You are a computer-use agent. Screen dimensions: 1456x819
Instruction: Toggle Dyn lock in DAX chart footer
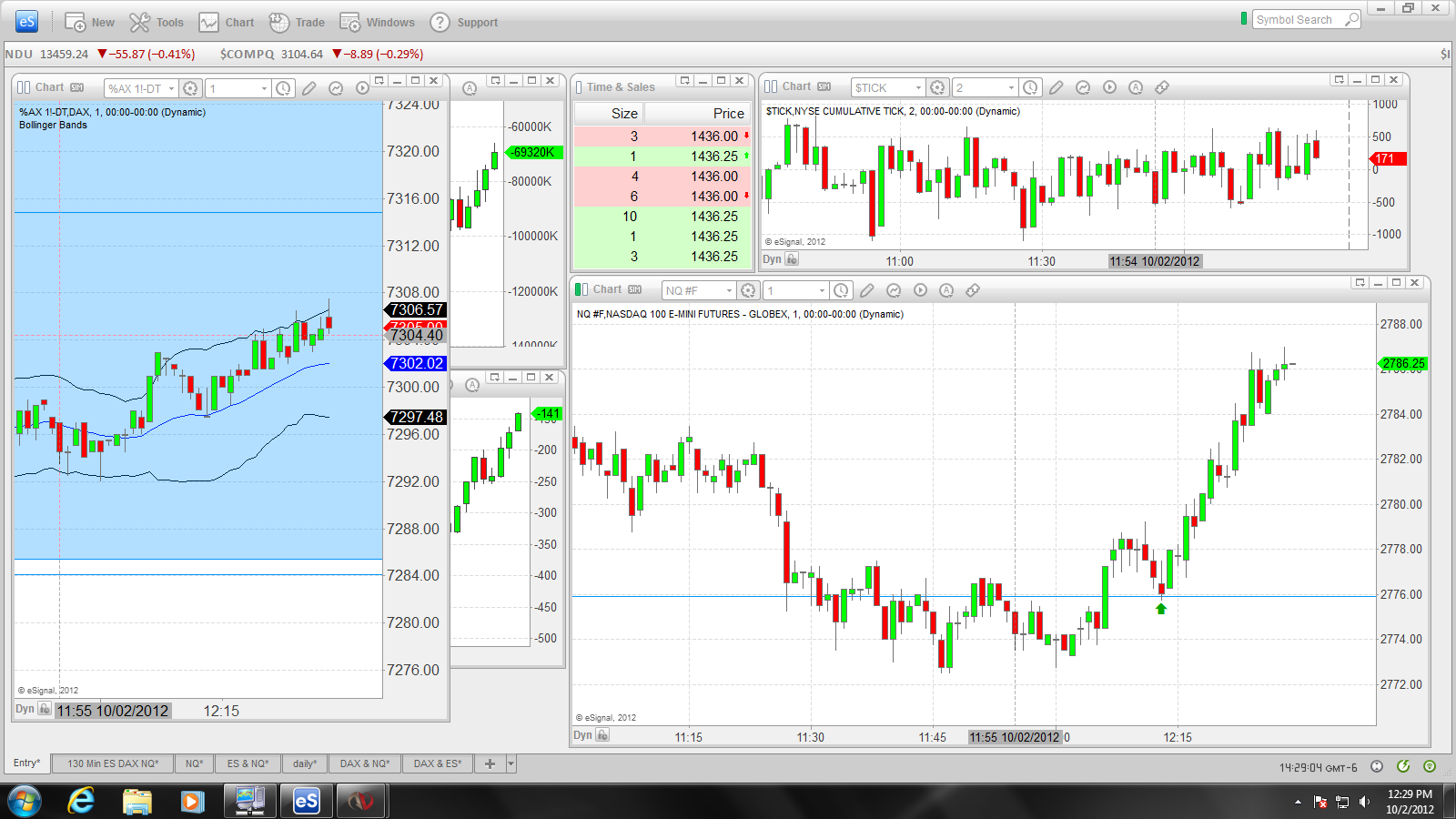[x=45, y=709]
